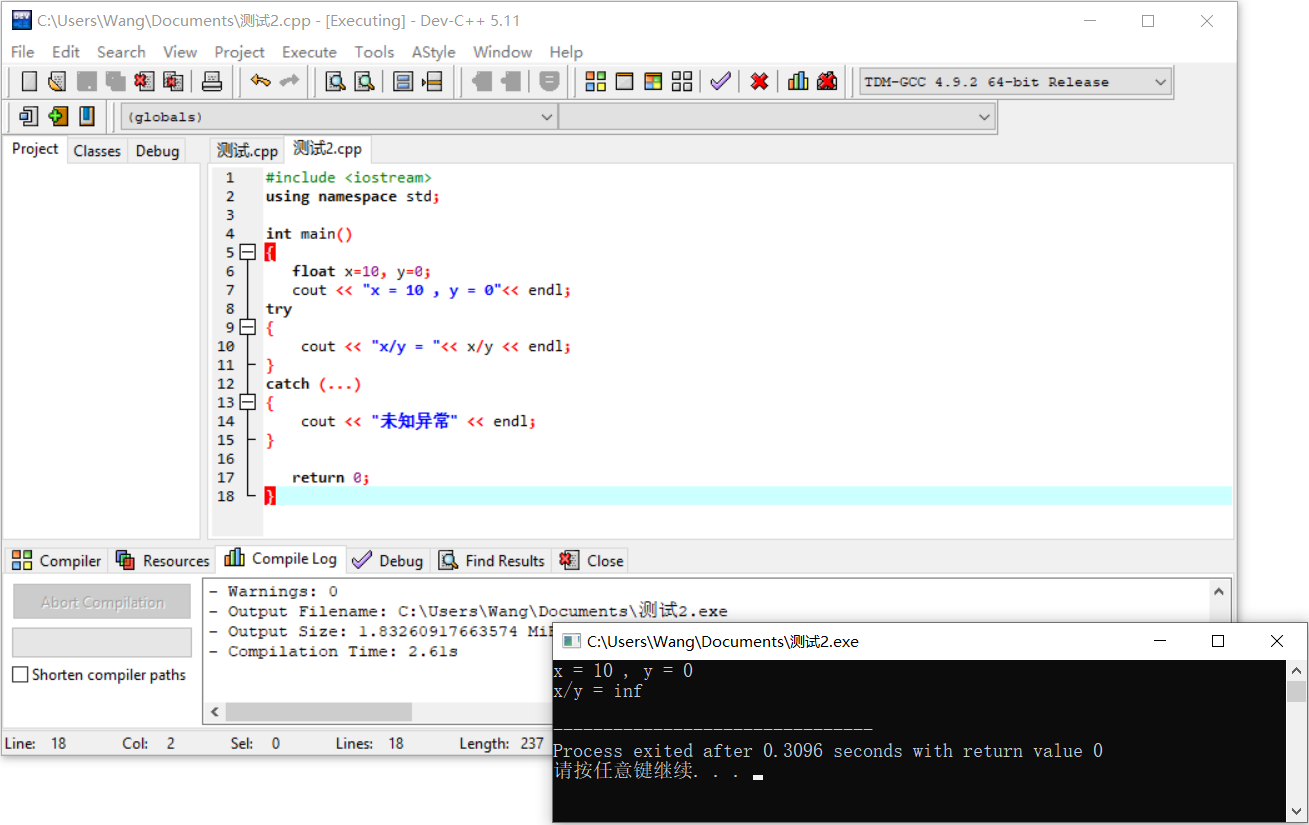The height and width of the screenshot is (825, 1309).
Task: Switch to the 测试.cpp editor tab
Action: click(x=246, y=149)
